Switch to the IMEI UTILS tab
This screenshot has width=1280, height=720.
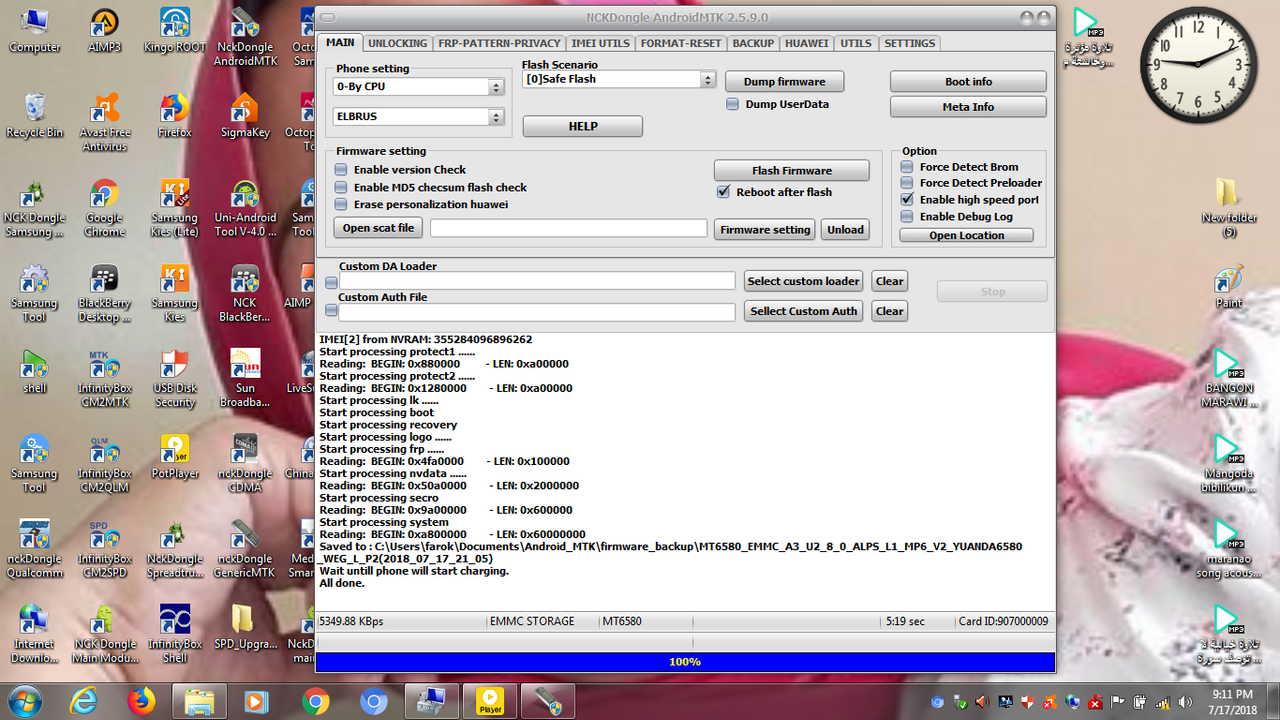click(x=600, y=44)
